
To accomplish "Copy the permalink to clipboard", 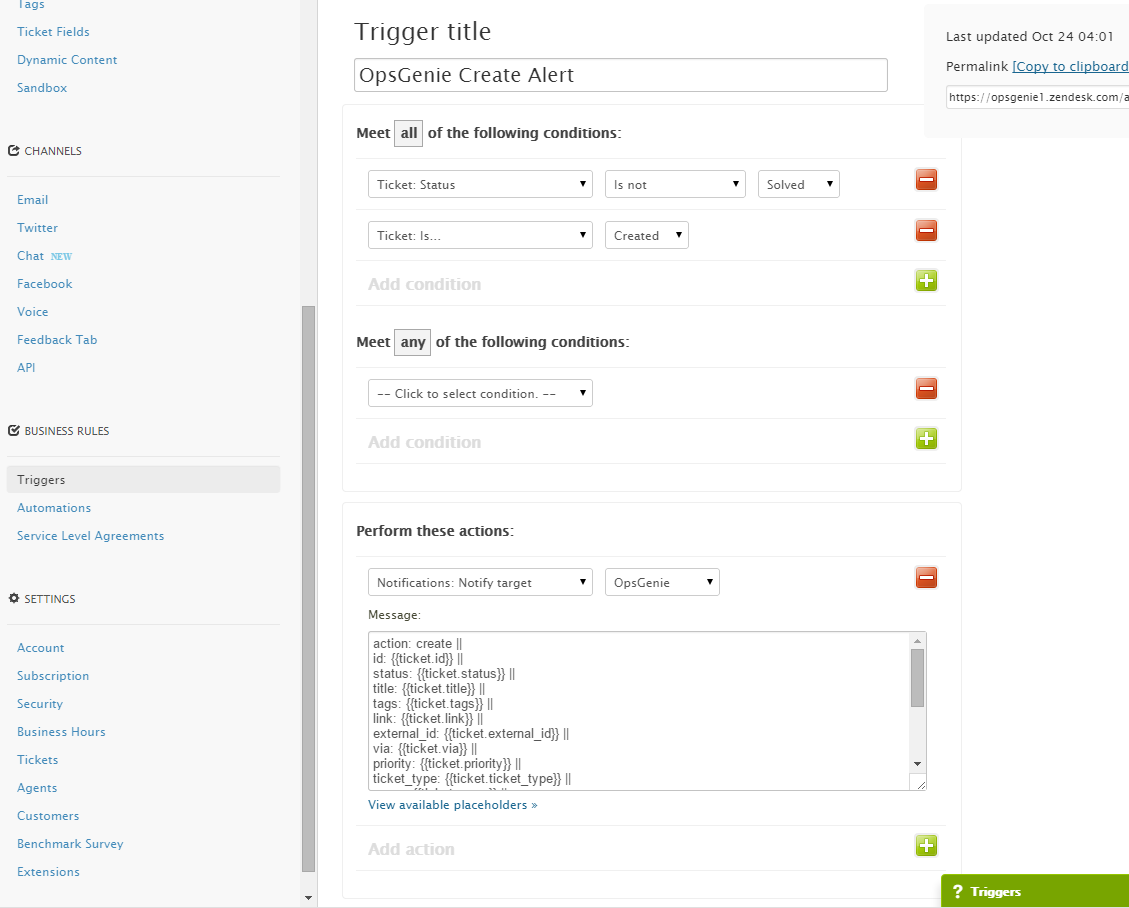I will click(1070, 66).
